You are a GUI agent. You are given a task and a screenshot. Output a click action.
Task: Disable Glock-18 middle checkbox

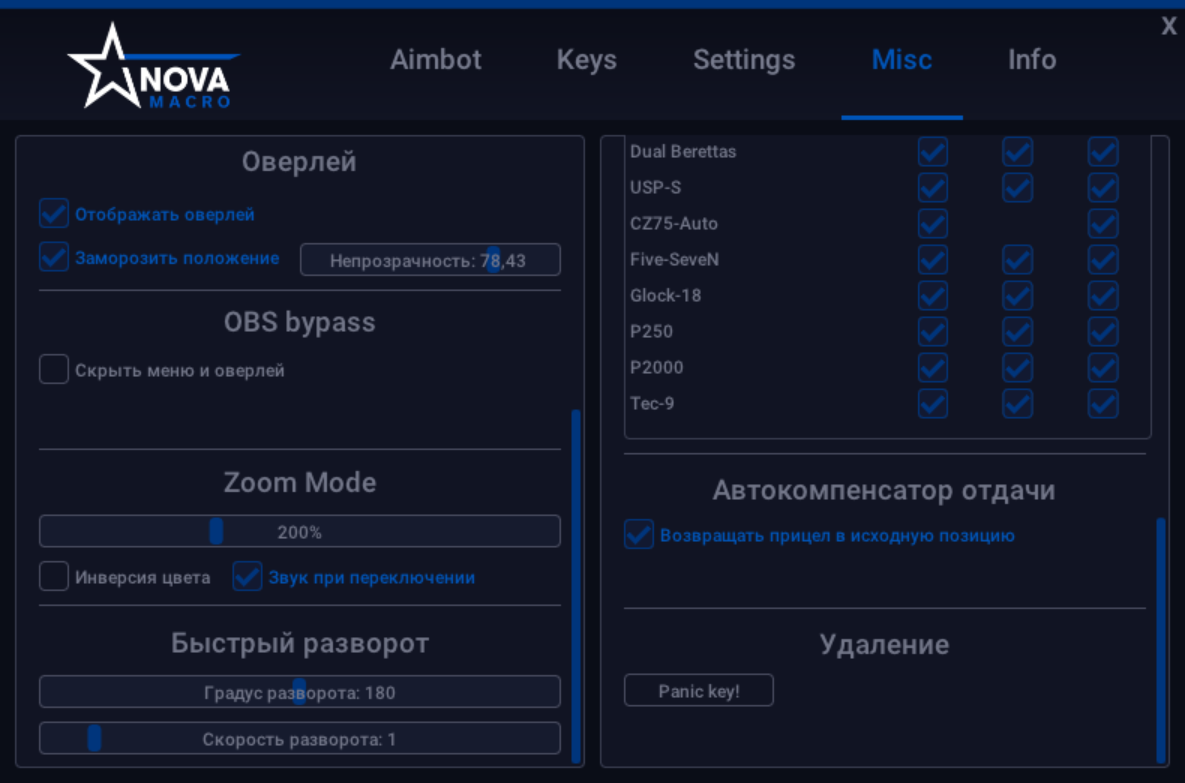point(1017,295)
